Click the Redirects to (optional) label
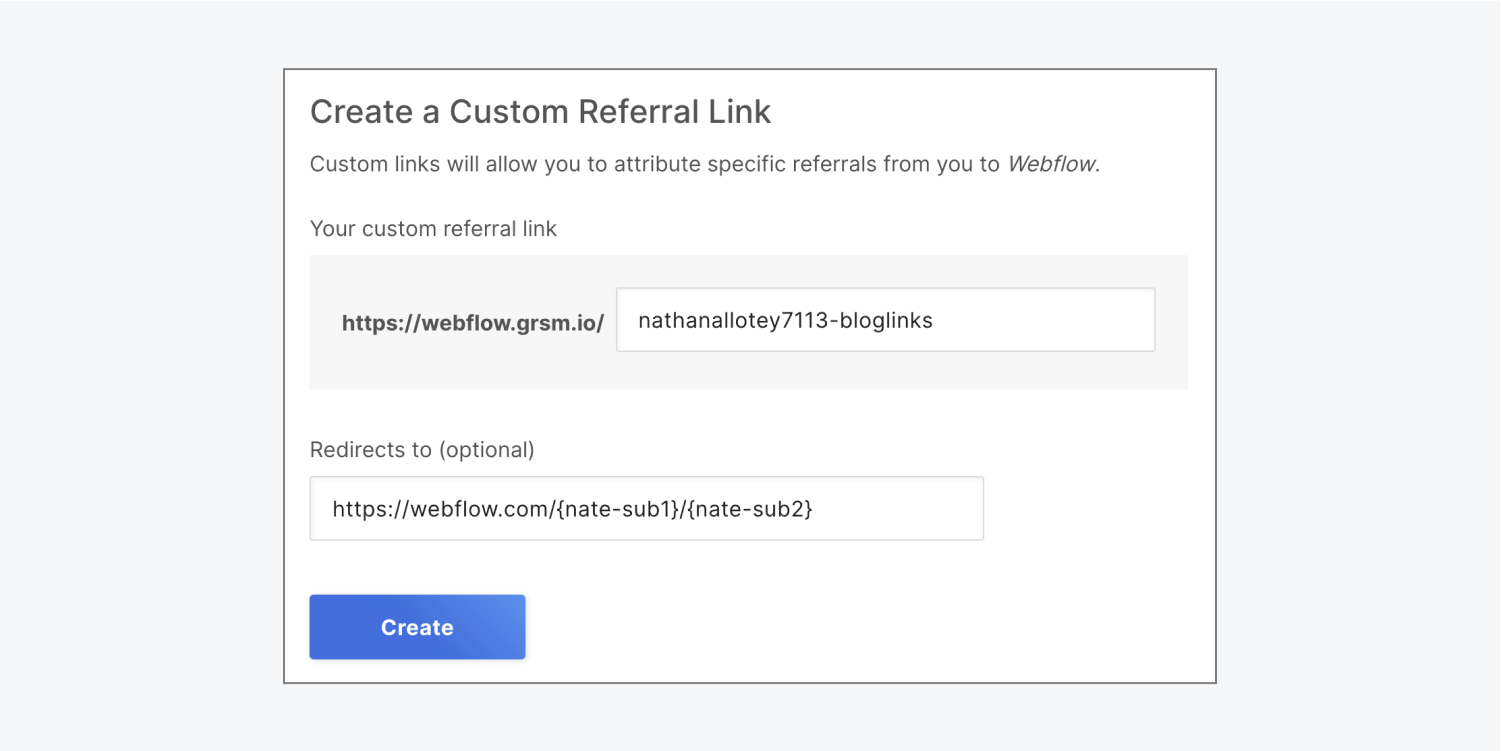Viewport: 1501px width, 751px height. (x=422, y=450)
